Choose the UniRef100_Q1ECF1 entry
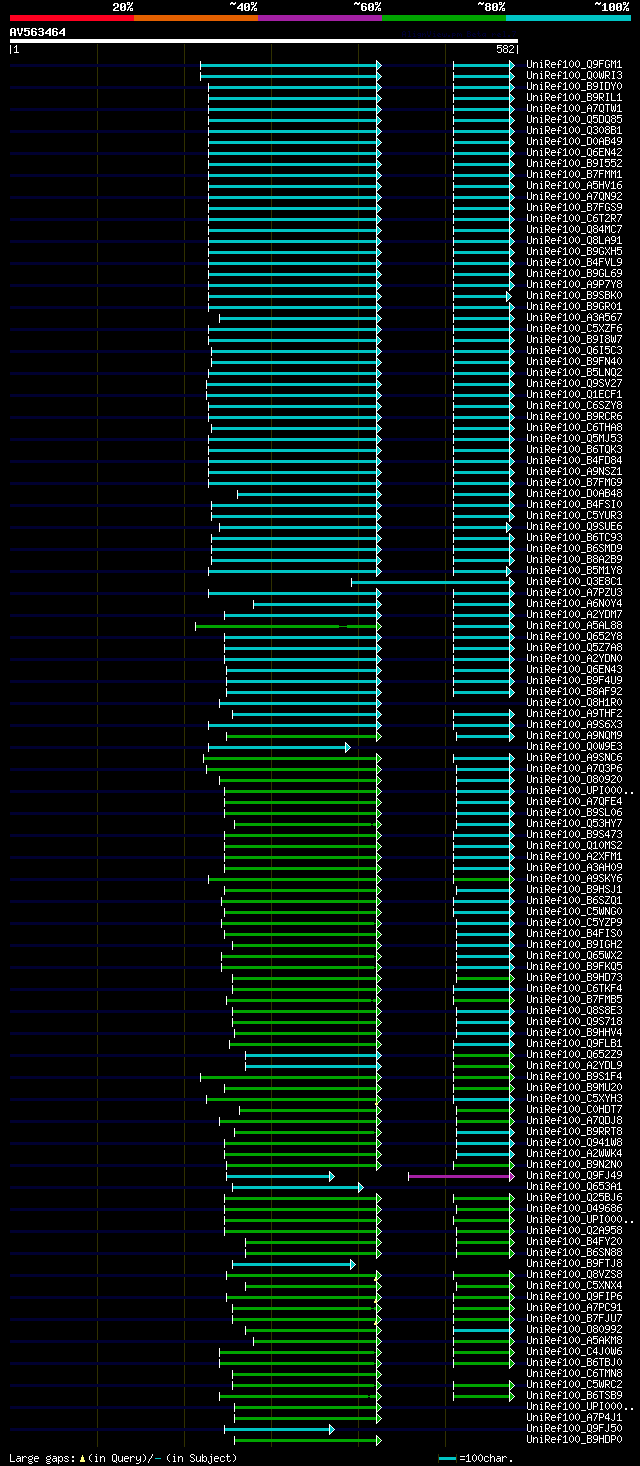The width and height of the screenshot is (640, 1466). 574,395
